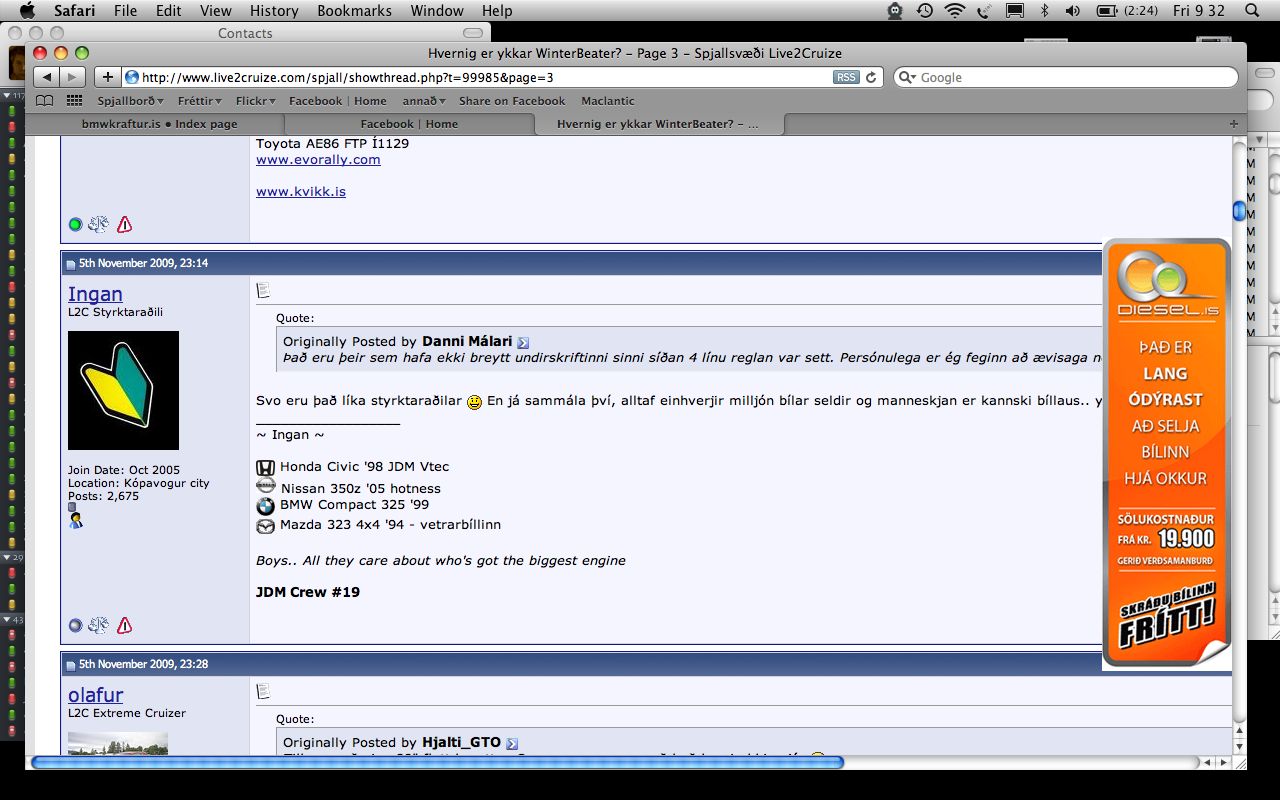Open the Flickr bookmarks dropdown
This screenshot has height=800, width=1280.
(x=256, y=101)
